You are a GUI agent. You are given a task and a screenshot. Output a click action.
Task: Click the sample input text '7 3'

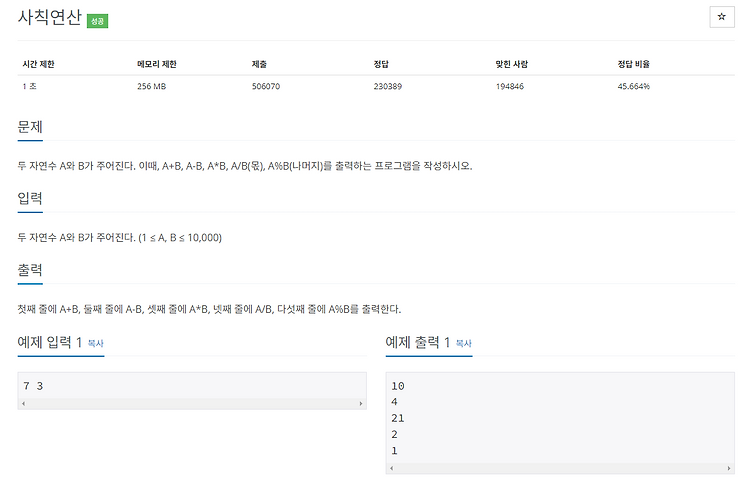pos(33,386)
